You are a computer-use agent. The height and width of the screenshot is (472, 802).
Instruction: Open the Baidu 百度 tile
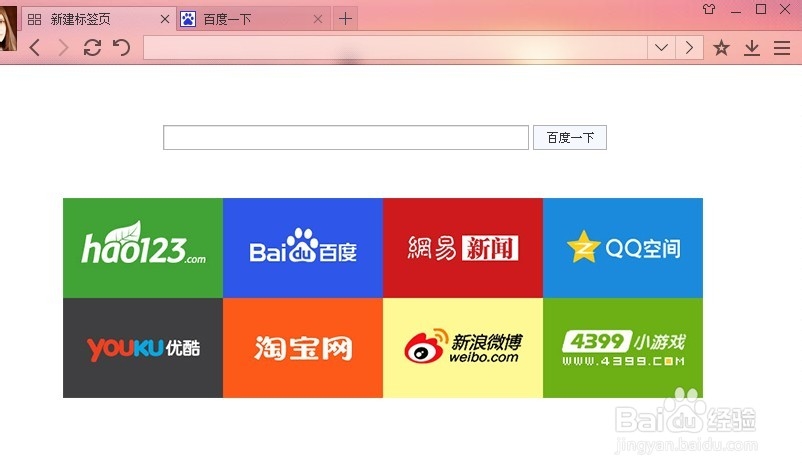point(303,248)
